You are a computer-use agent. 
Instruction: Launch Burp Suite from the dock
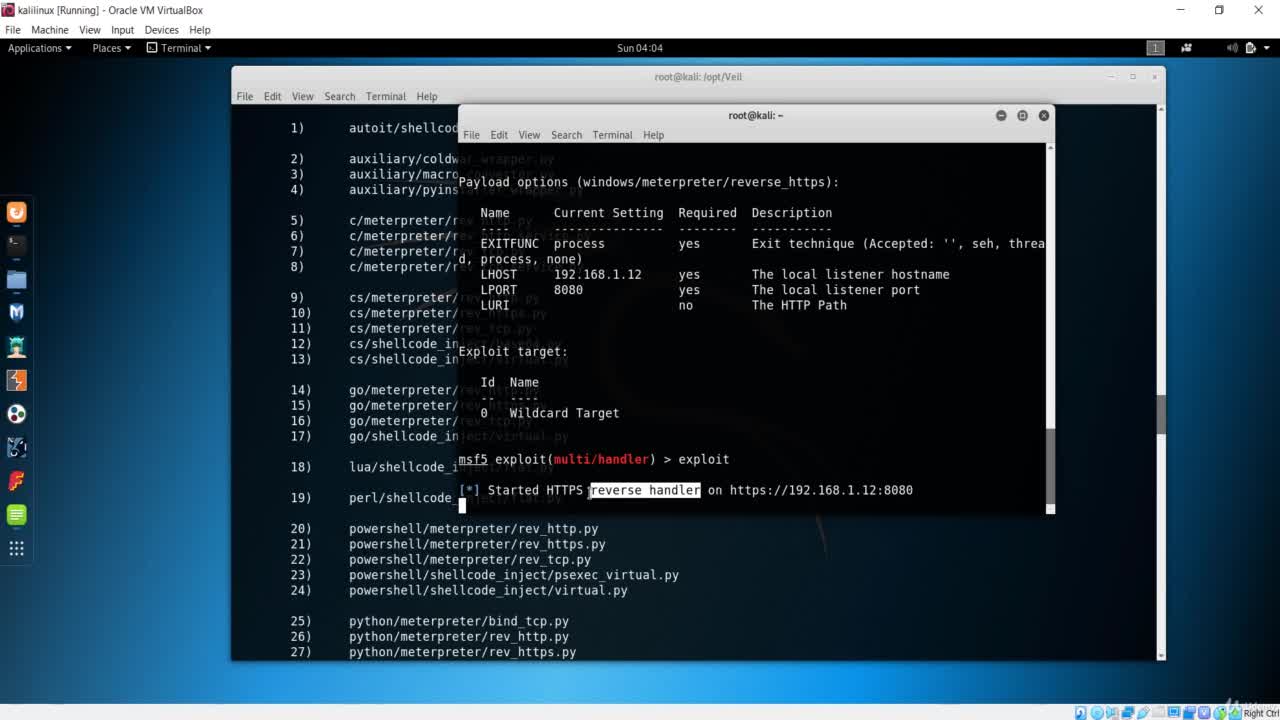(16, 380)
